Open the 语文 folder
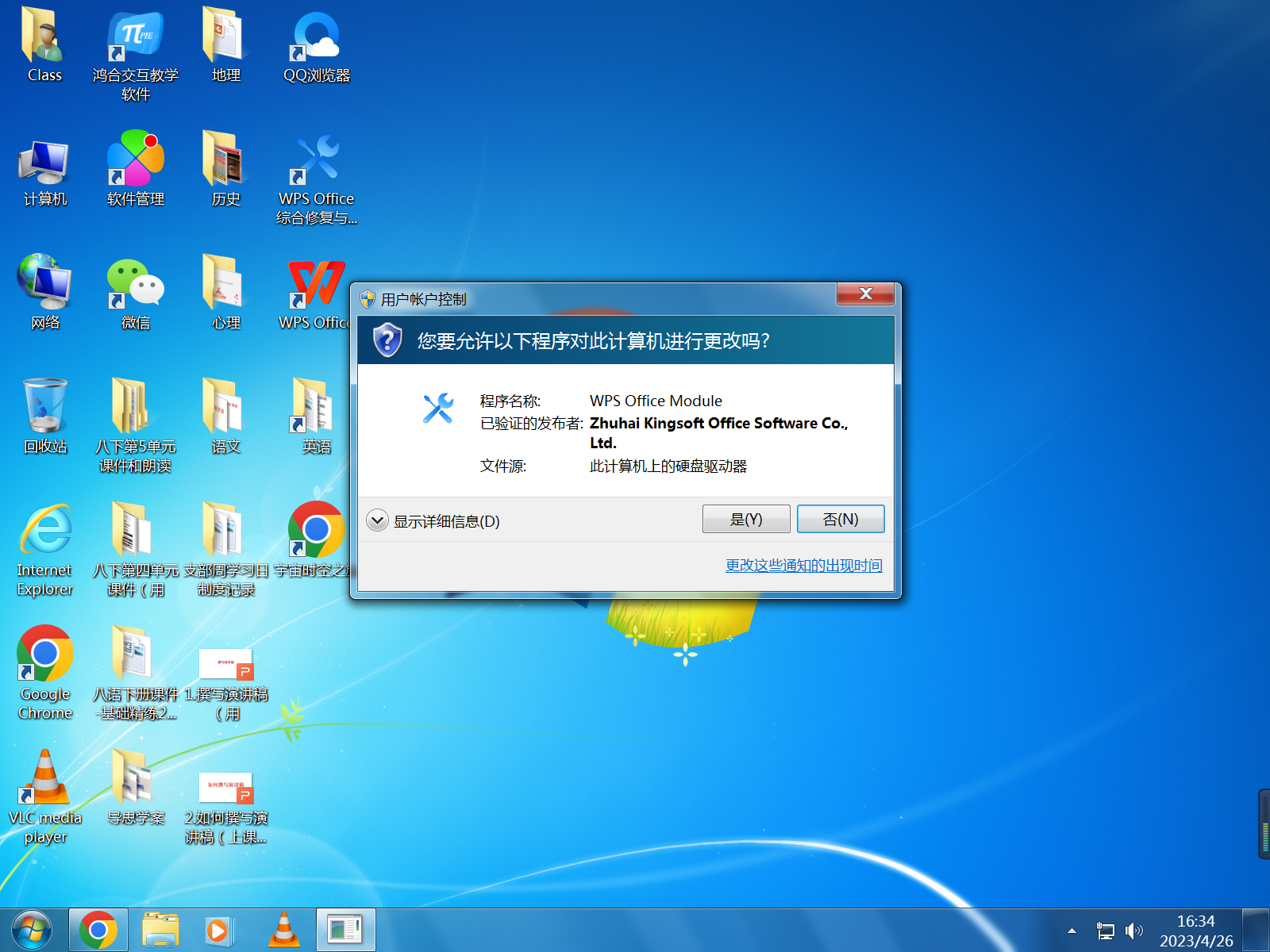 point(225,416)
